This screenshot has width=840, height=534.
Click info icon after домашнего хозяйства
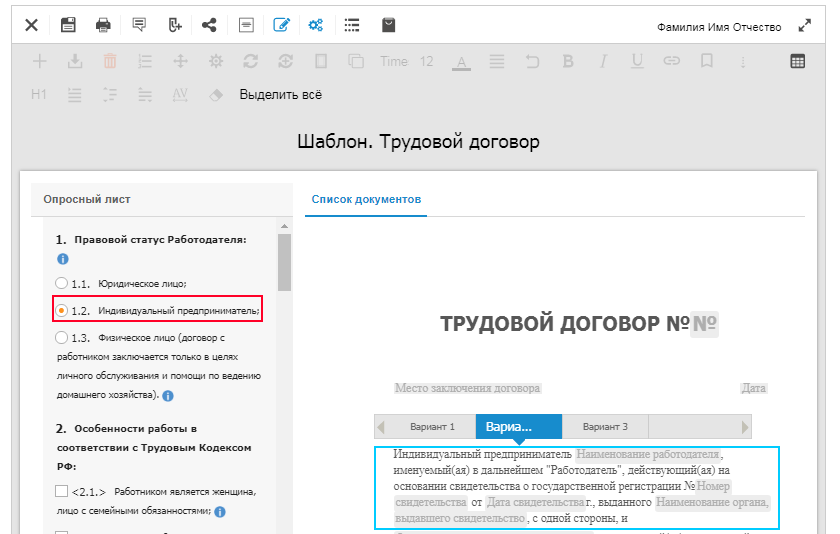168,396
